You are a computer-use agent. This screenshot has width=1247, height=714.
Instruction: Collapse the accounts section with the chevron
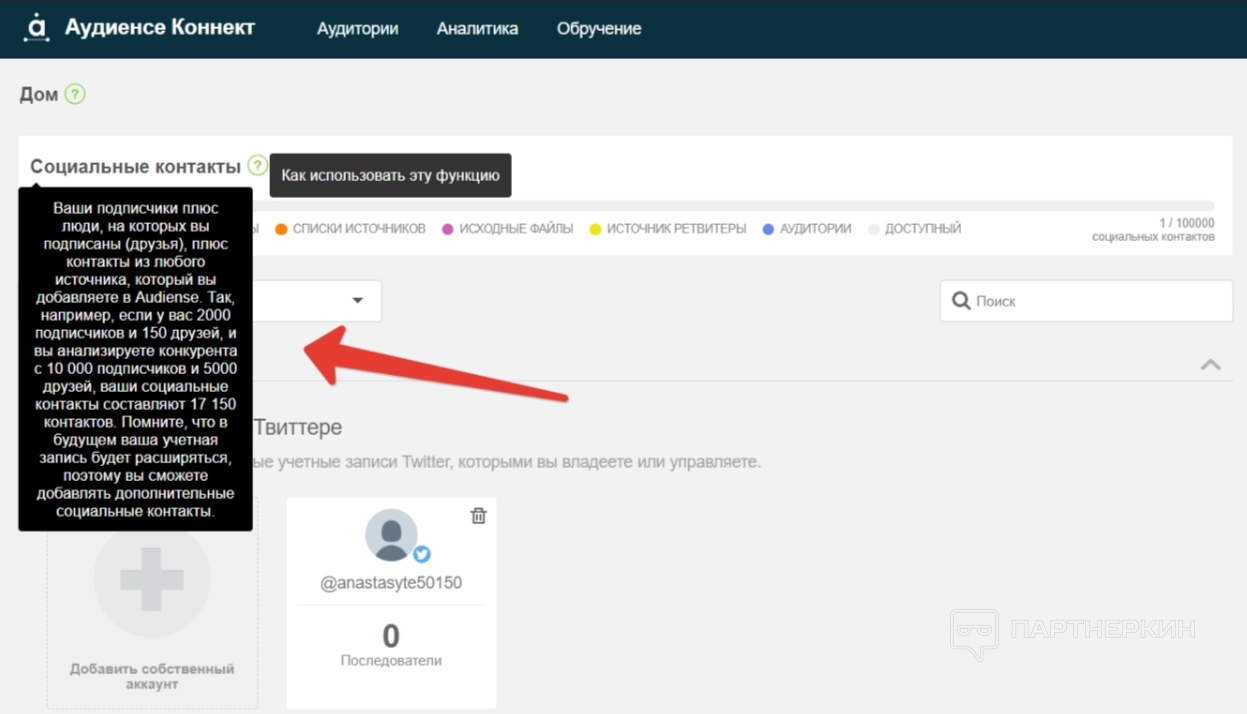pyautogui.click(x=1210, y=364)
